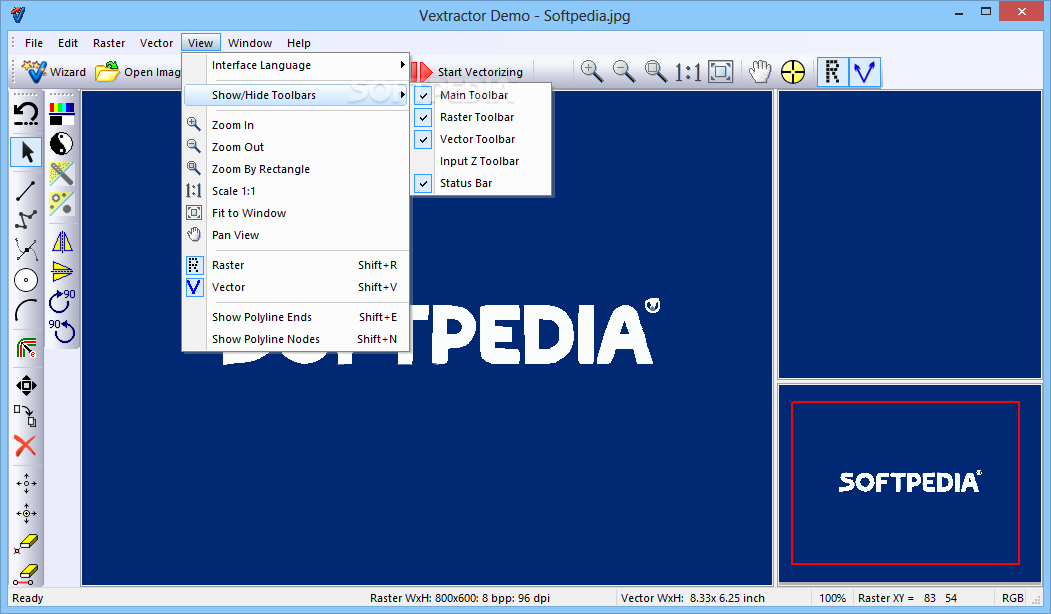Image resolution: width=1051 pixels, height=614 pixels.
Task: Click the bottom eraser tool icon
Action: (x=26, y=574)
